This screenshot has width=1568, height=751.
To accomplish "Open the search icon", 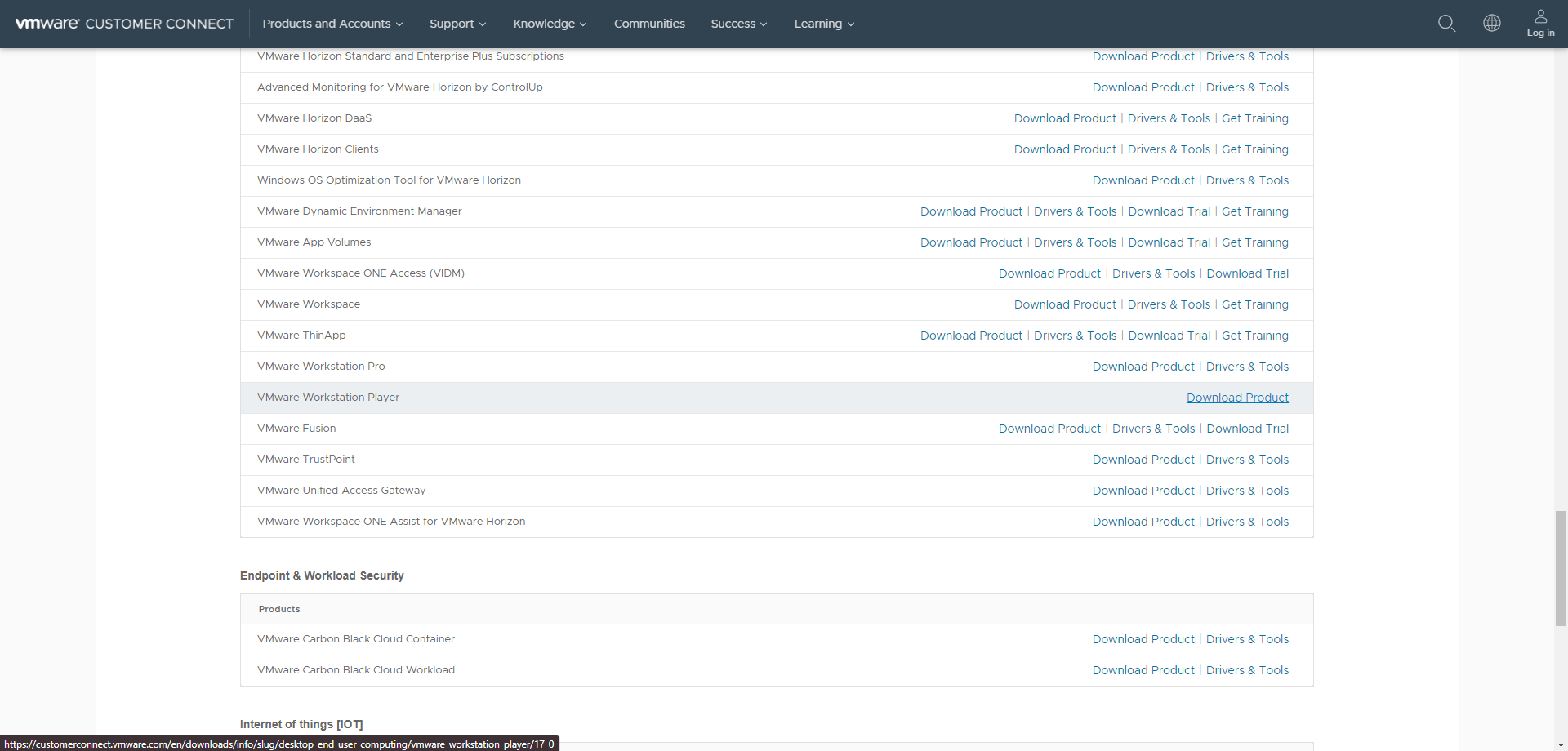I will 1446,24.
